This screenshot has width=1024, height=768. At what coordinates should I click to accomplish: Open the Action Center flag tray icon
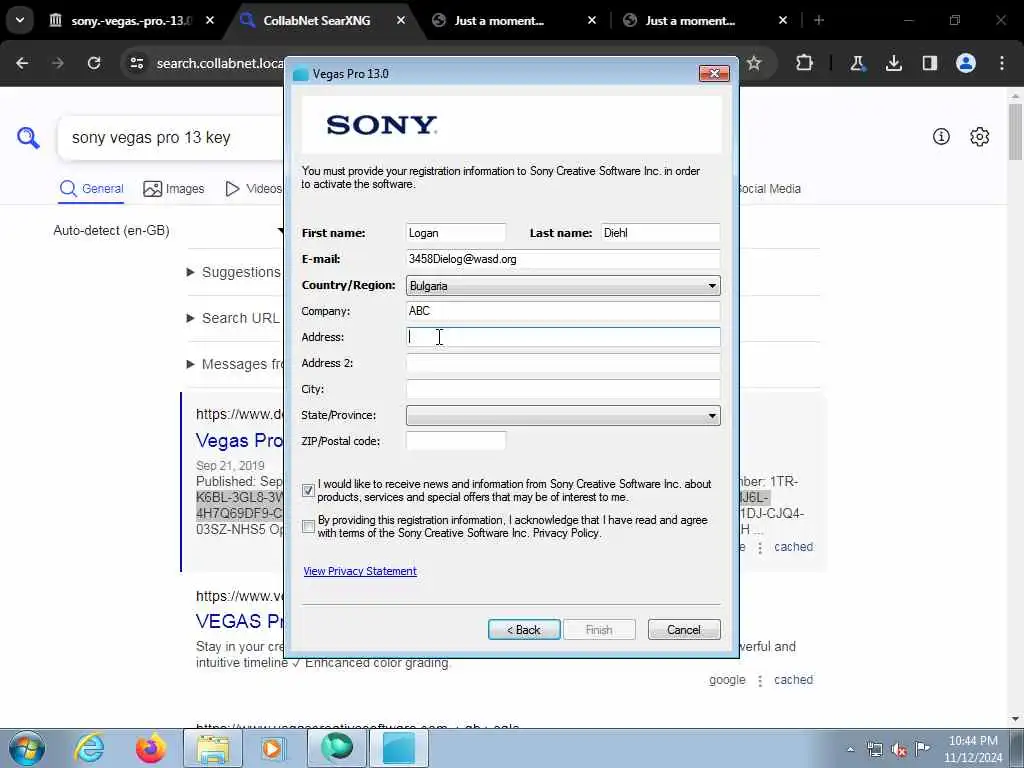click(922, 749)
